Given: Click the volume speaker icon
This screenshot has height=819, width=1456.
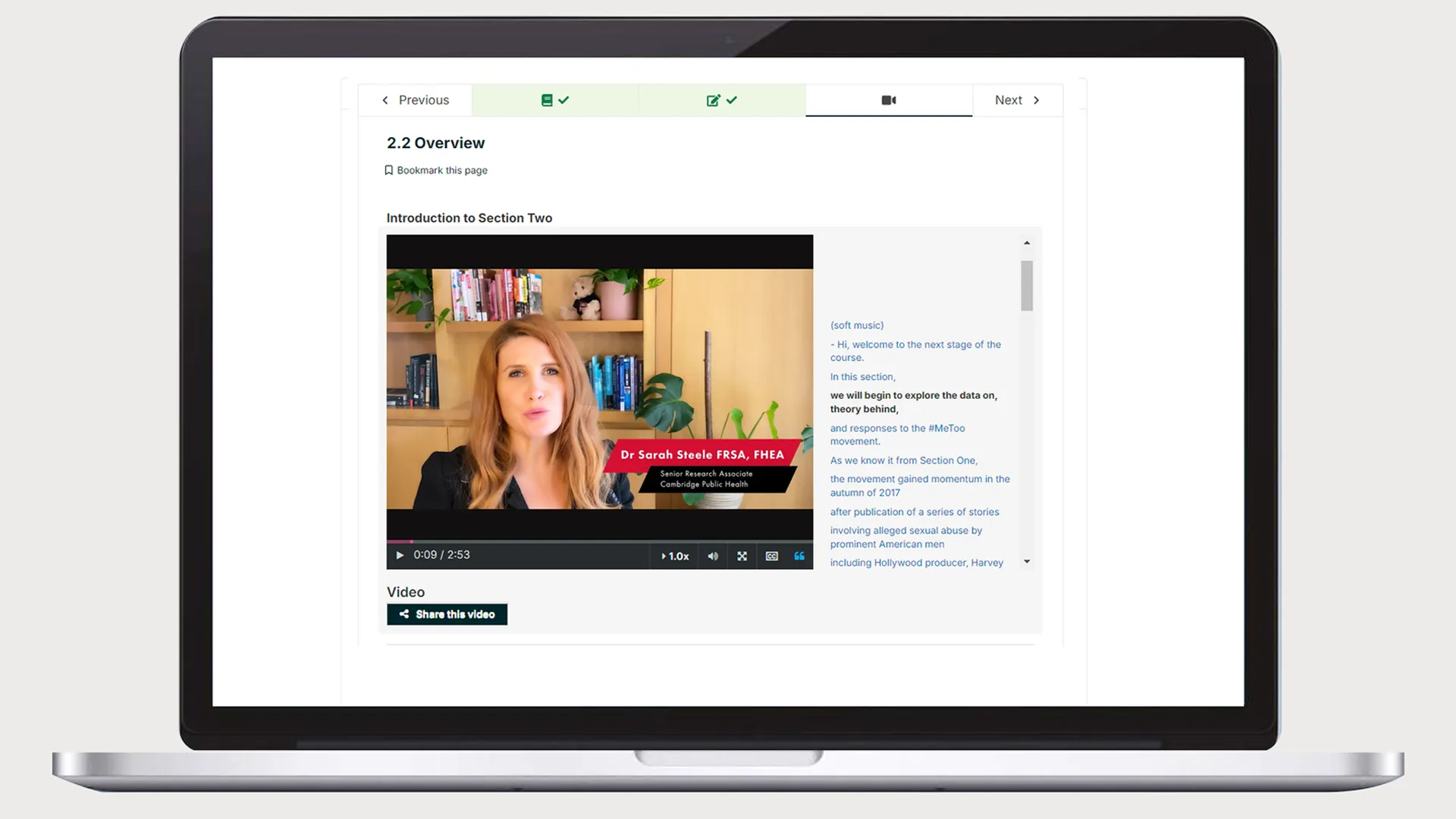Looking at the screenshot, I should coord(712,555).
